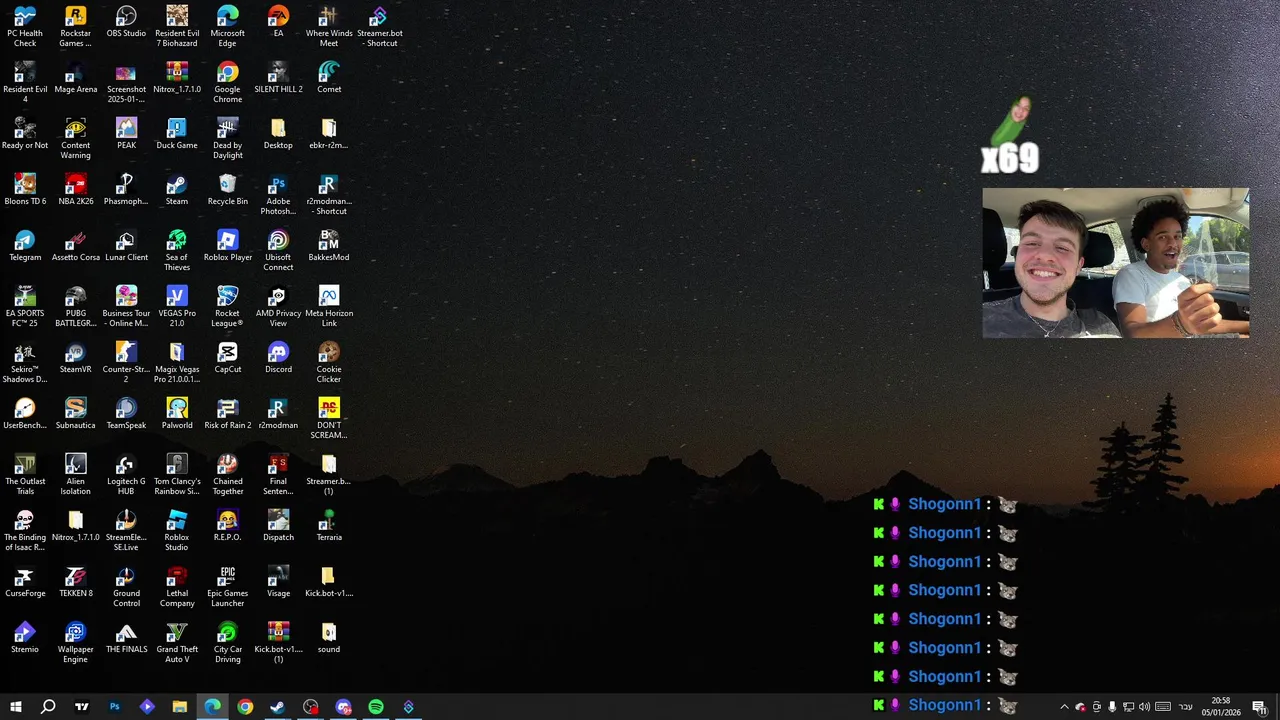Image resolution: width=1280 pixels, height=720 pixels.
Task: Select Telegram desktop icon
Action: tap(25, 245)
